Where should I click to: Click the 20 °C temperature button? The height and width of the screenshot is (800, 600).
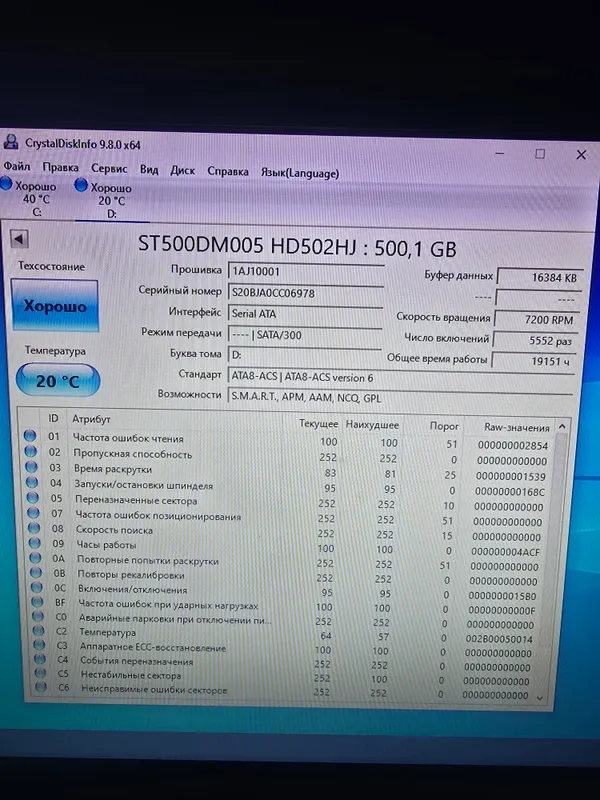click(58, 380)
